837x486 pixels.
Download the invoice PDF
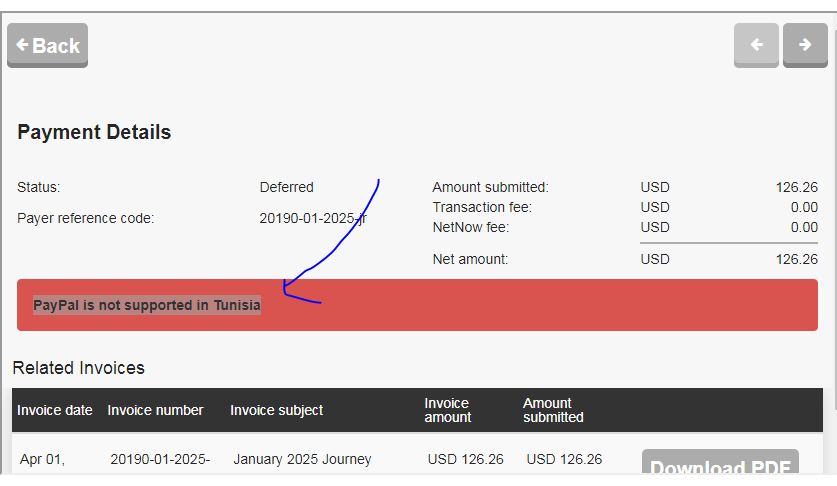(x=720, y=467)
